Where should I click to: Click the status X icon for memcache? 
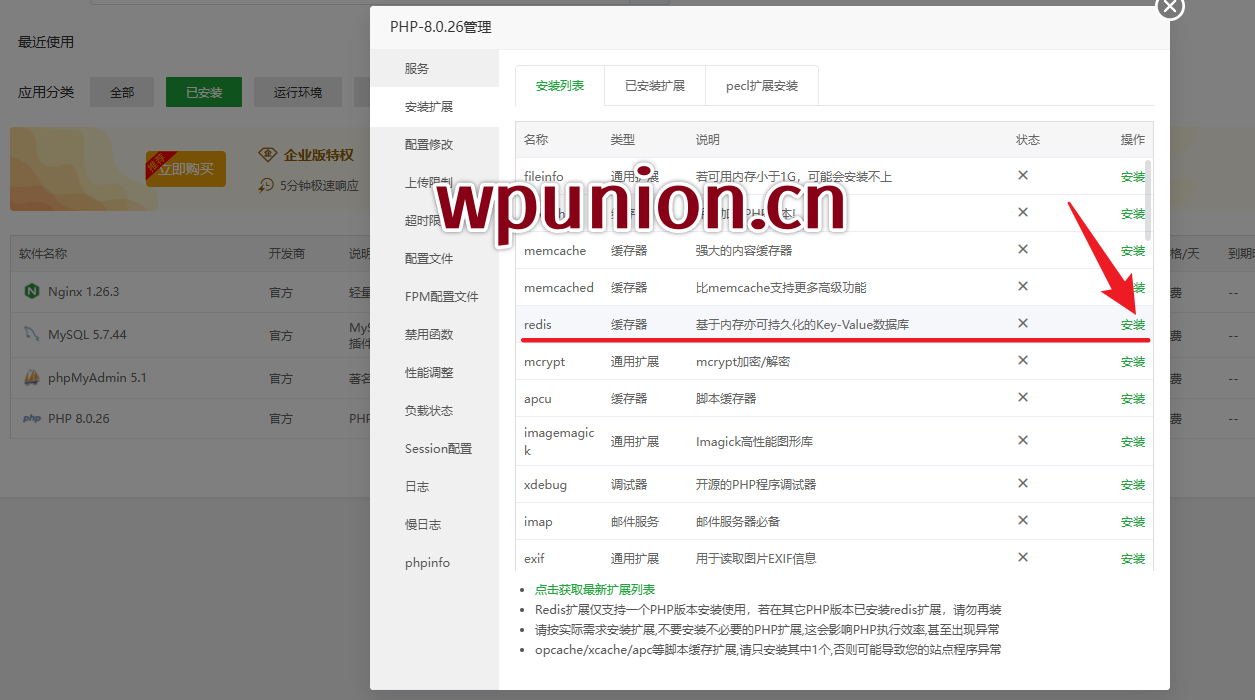(x=1023, y=249)
